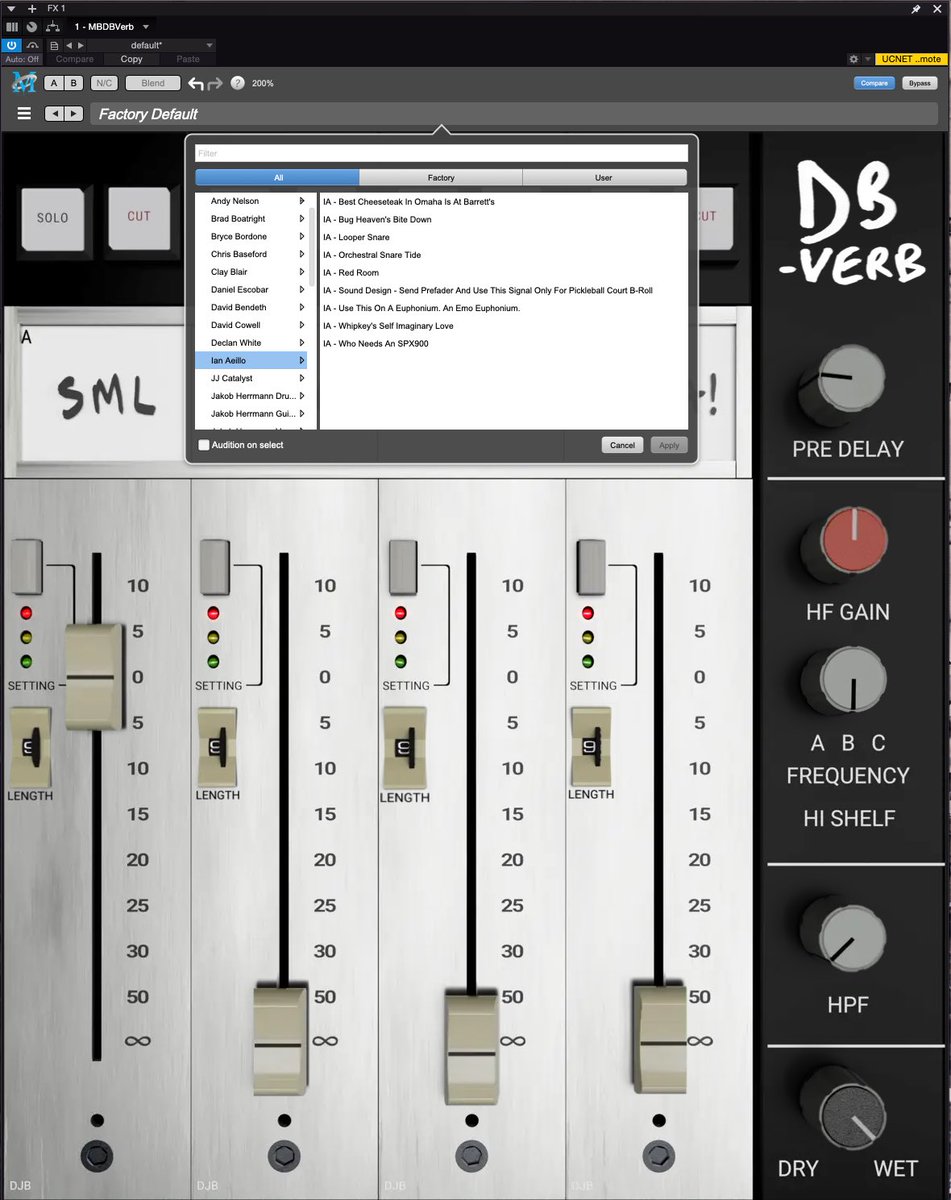Open the routing view icon
The width and height of the screenshot is (951, 1200).
click(53, 26)
